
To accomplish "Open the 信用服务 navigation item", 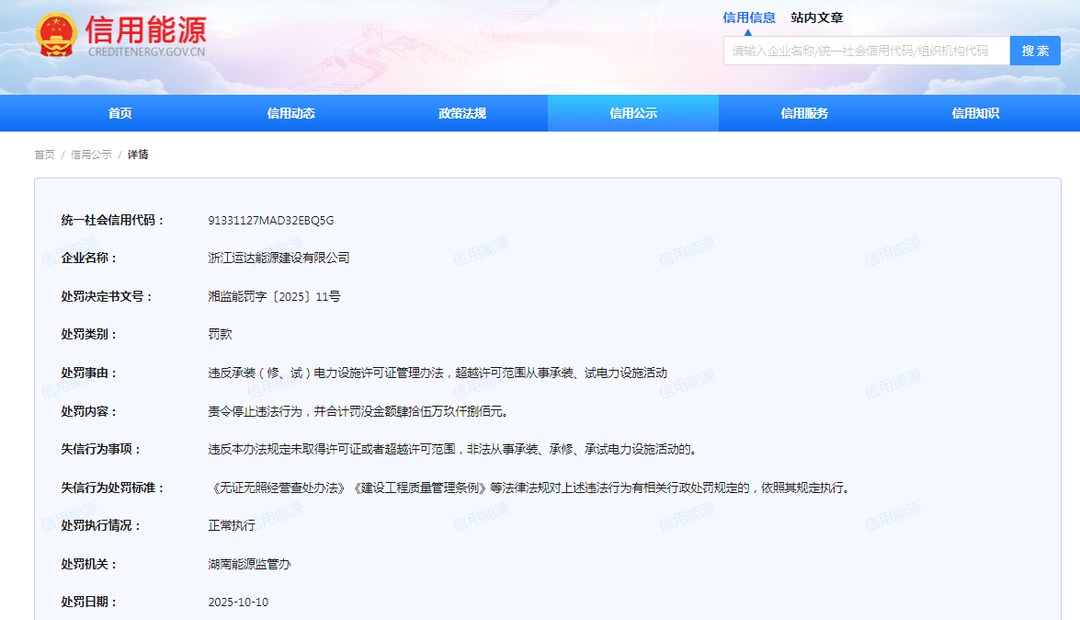I will click(x=804, y=113).
